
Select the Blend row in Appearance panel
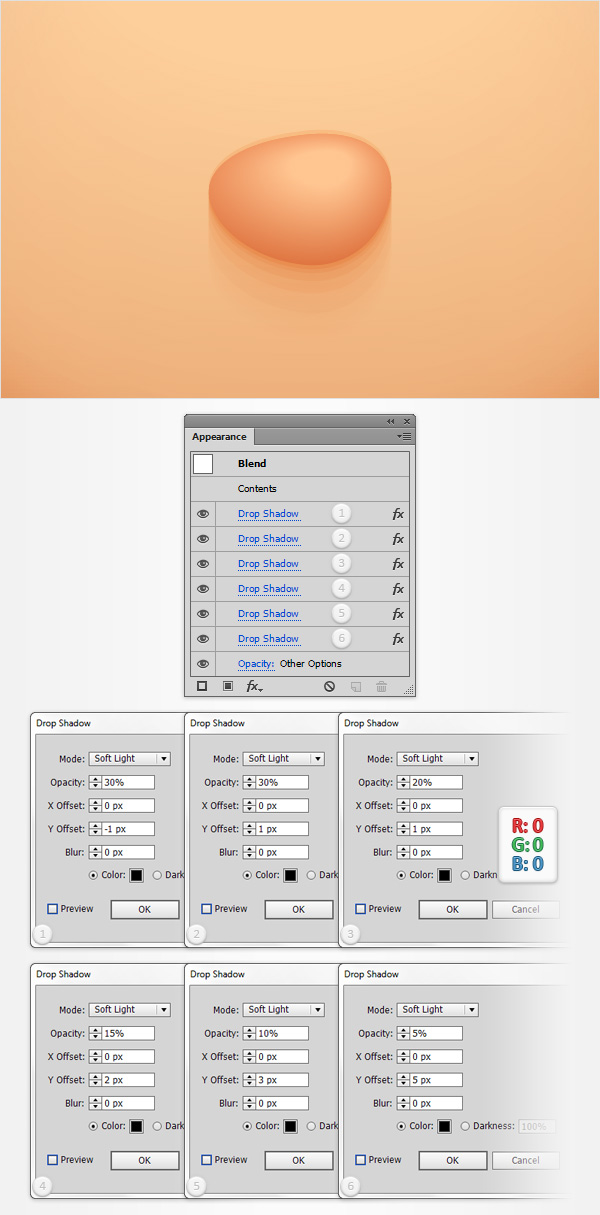pyautogui.click(x=300, y=464)
